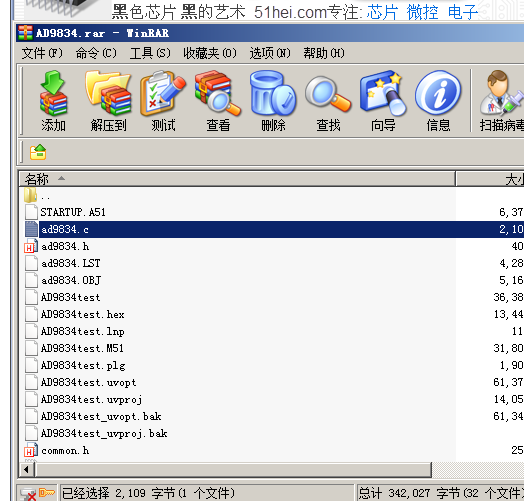Select the STARTUP.A51 file

coord(73,212)
